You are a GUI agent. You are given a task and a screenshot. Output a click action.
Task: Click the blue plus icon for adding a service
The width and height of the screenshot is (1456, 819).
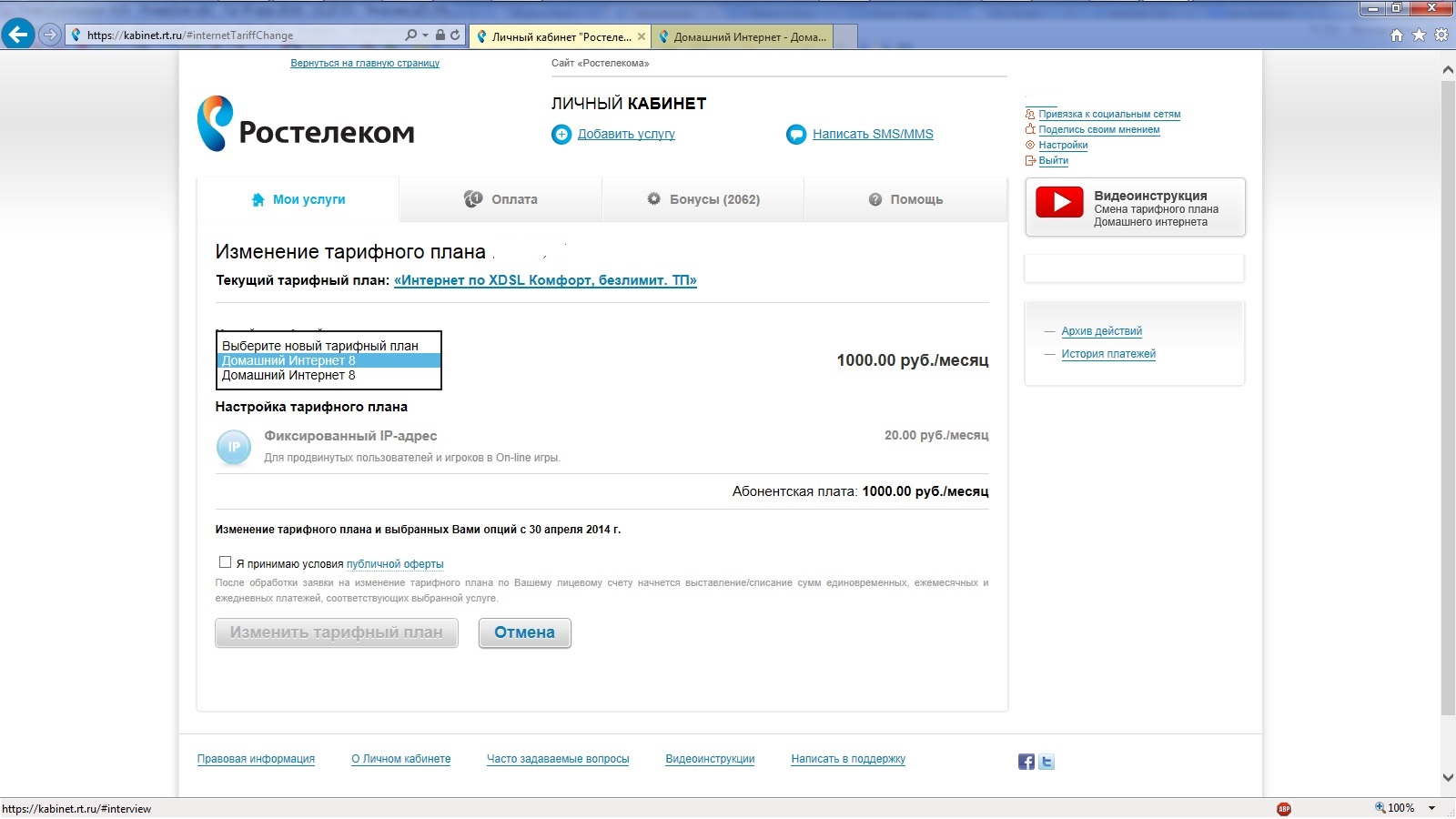561,135
